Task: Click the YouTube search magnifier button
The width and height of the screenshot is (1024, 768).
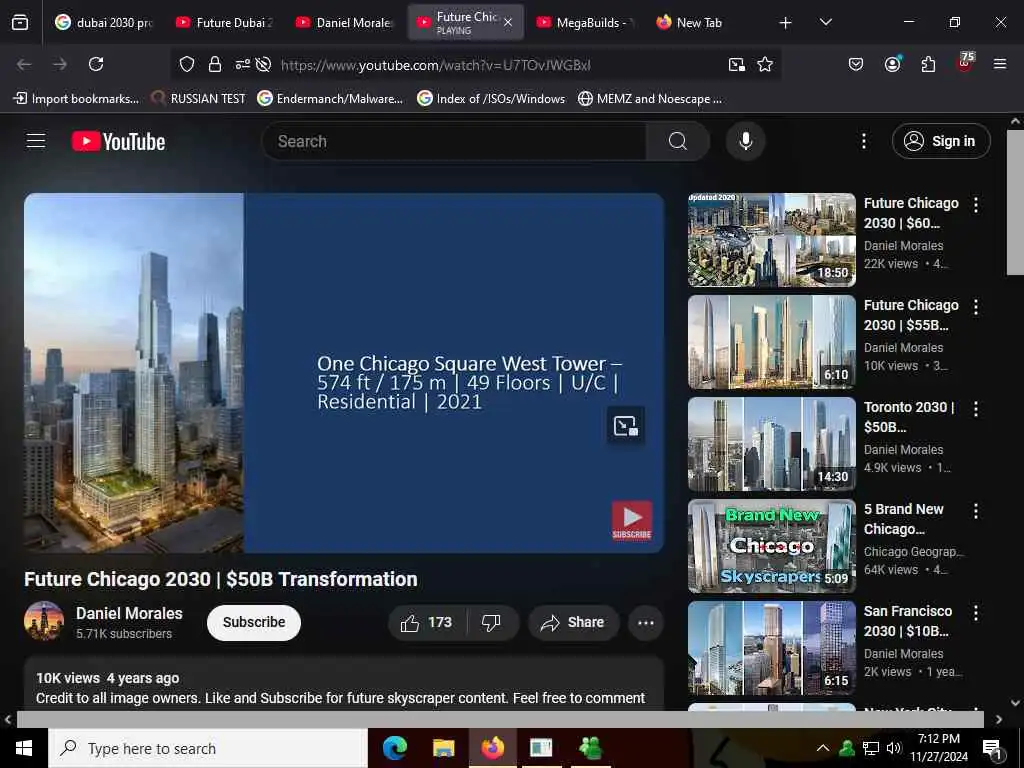Action: click(678, 141)
